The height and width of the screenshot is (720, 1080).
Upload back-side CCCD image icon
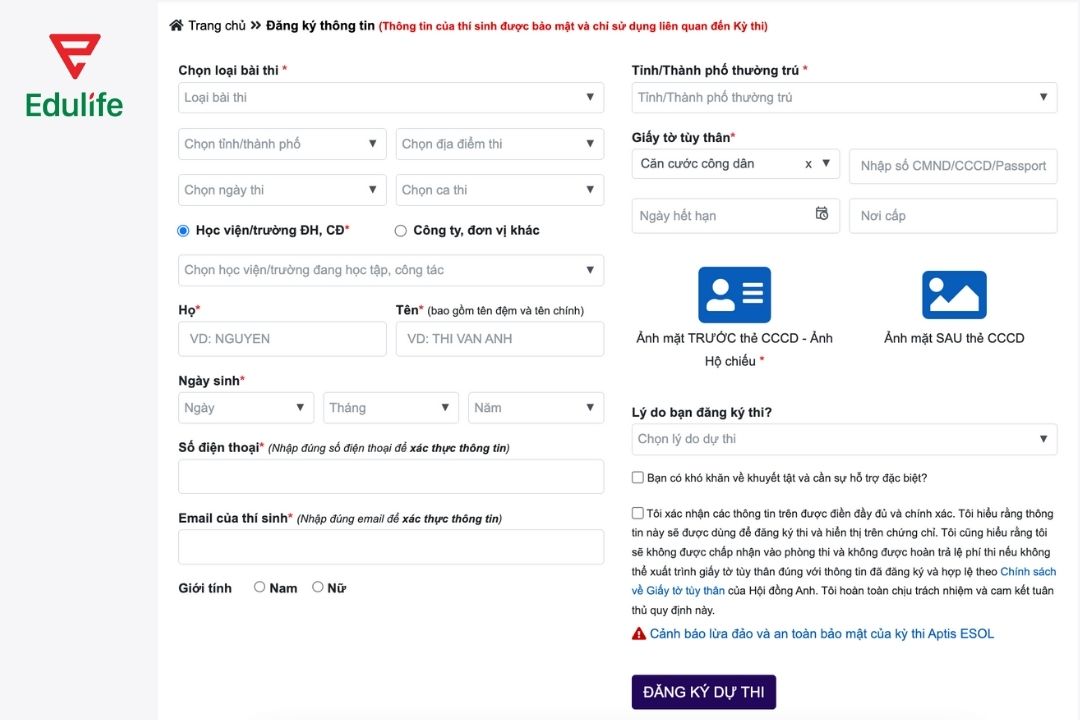pyautogui.click(x=954, y=295)
